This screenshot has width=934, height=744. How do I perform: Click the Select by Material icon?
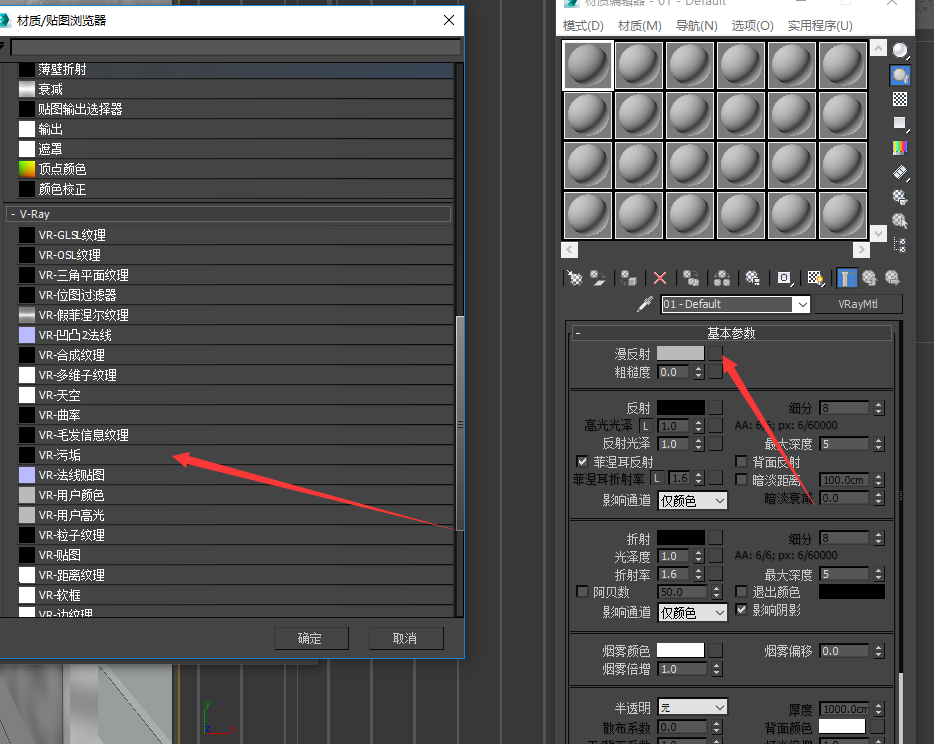pos(900,221)
